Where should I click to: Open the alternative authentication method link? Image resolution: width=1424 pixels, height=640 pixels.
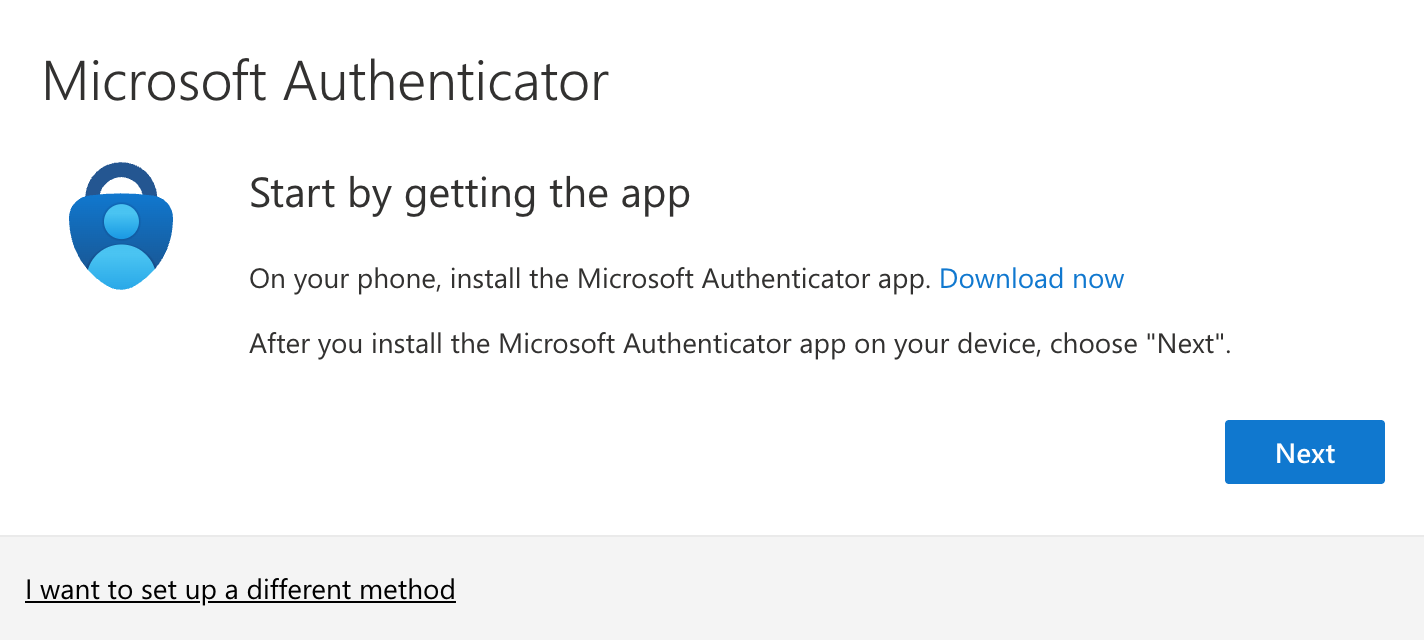[240, 590]
